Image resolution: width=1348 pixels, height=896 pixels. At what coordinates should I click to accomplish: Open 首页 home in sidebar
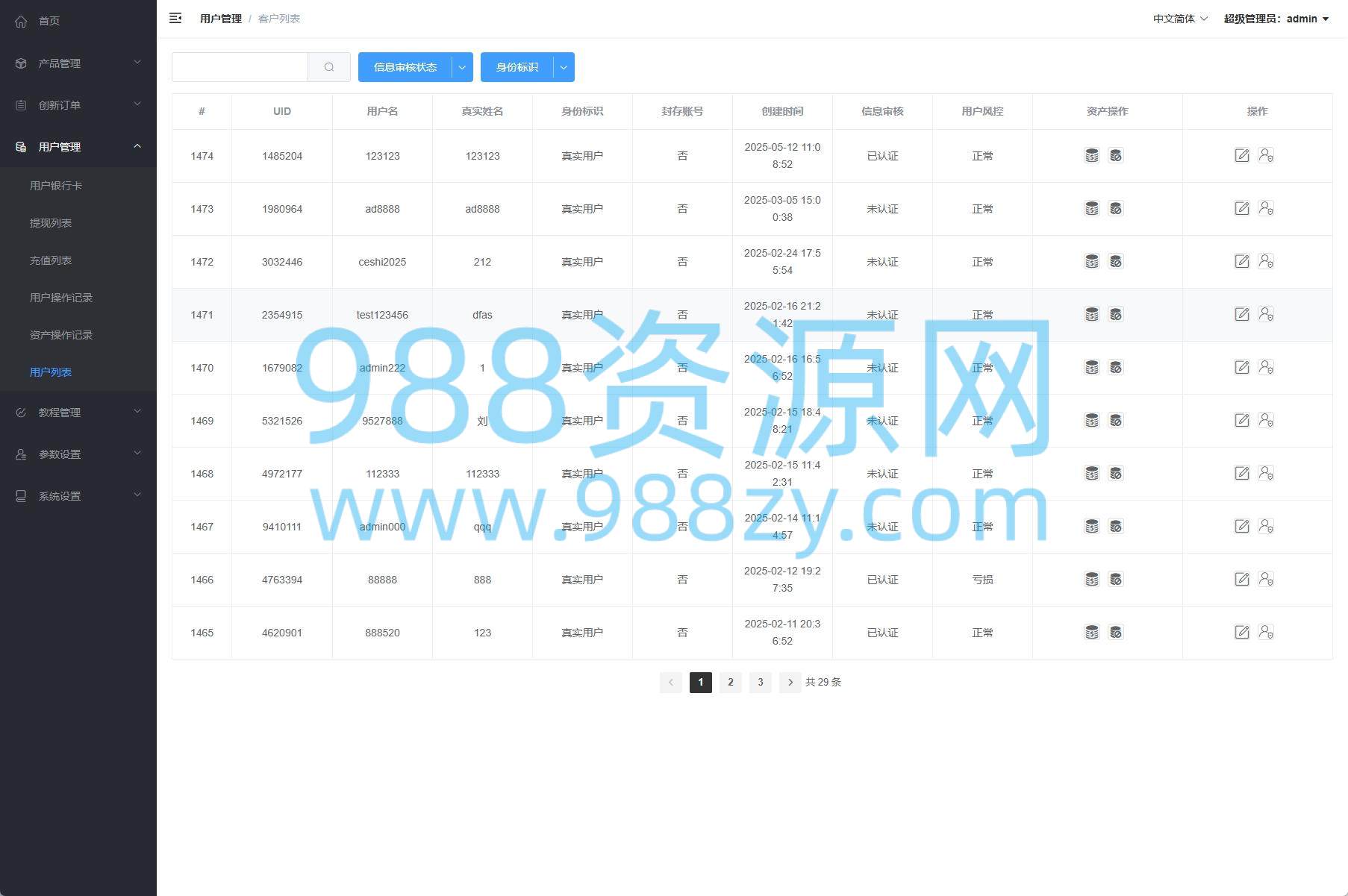click(x=49, y=21)
